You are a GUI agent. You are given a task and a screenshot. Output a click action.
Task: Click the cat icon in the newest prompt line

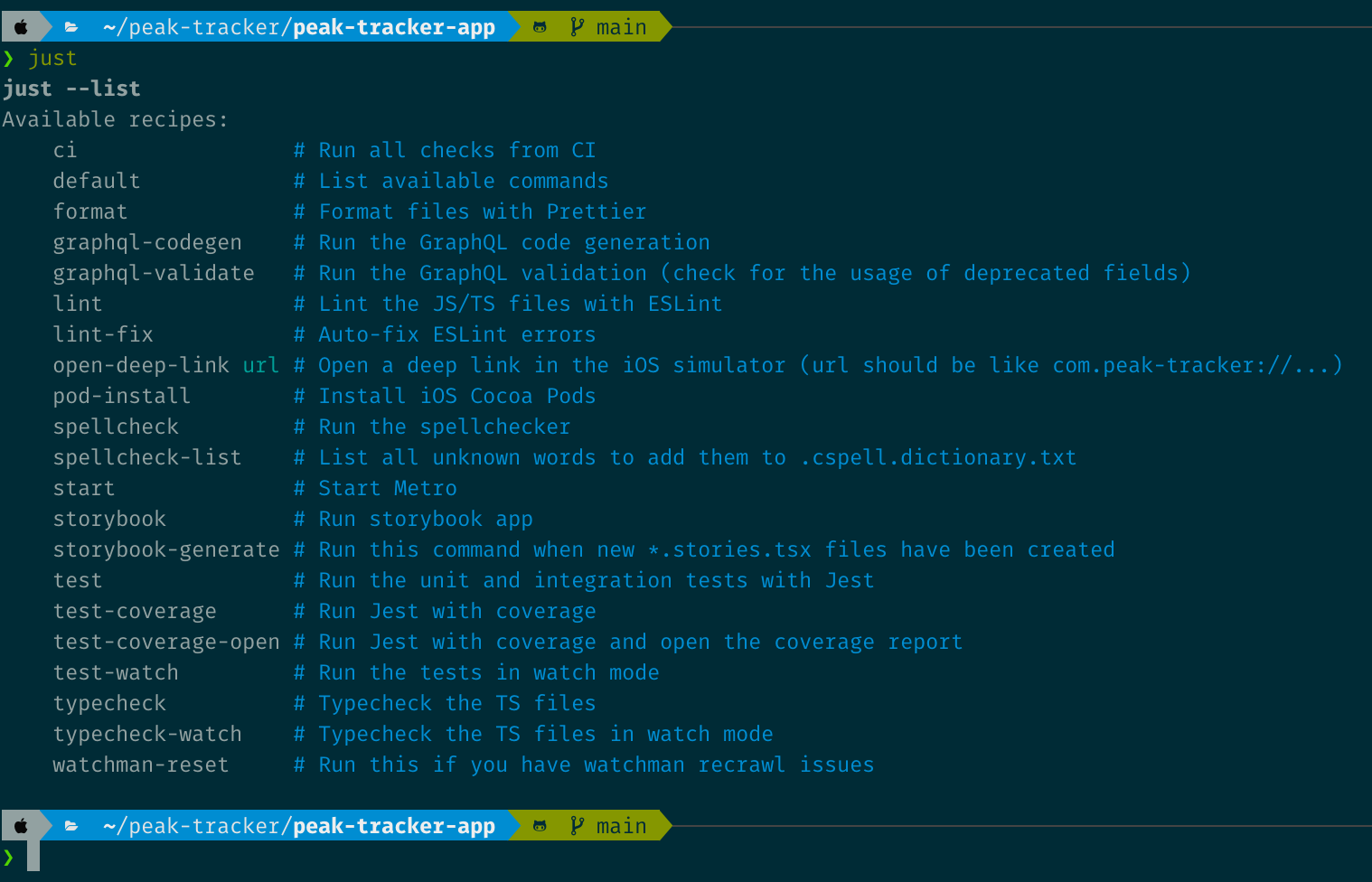540,826
